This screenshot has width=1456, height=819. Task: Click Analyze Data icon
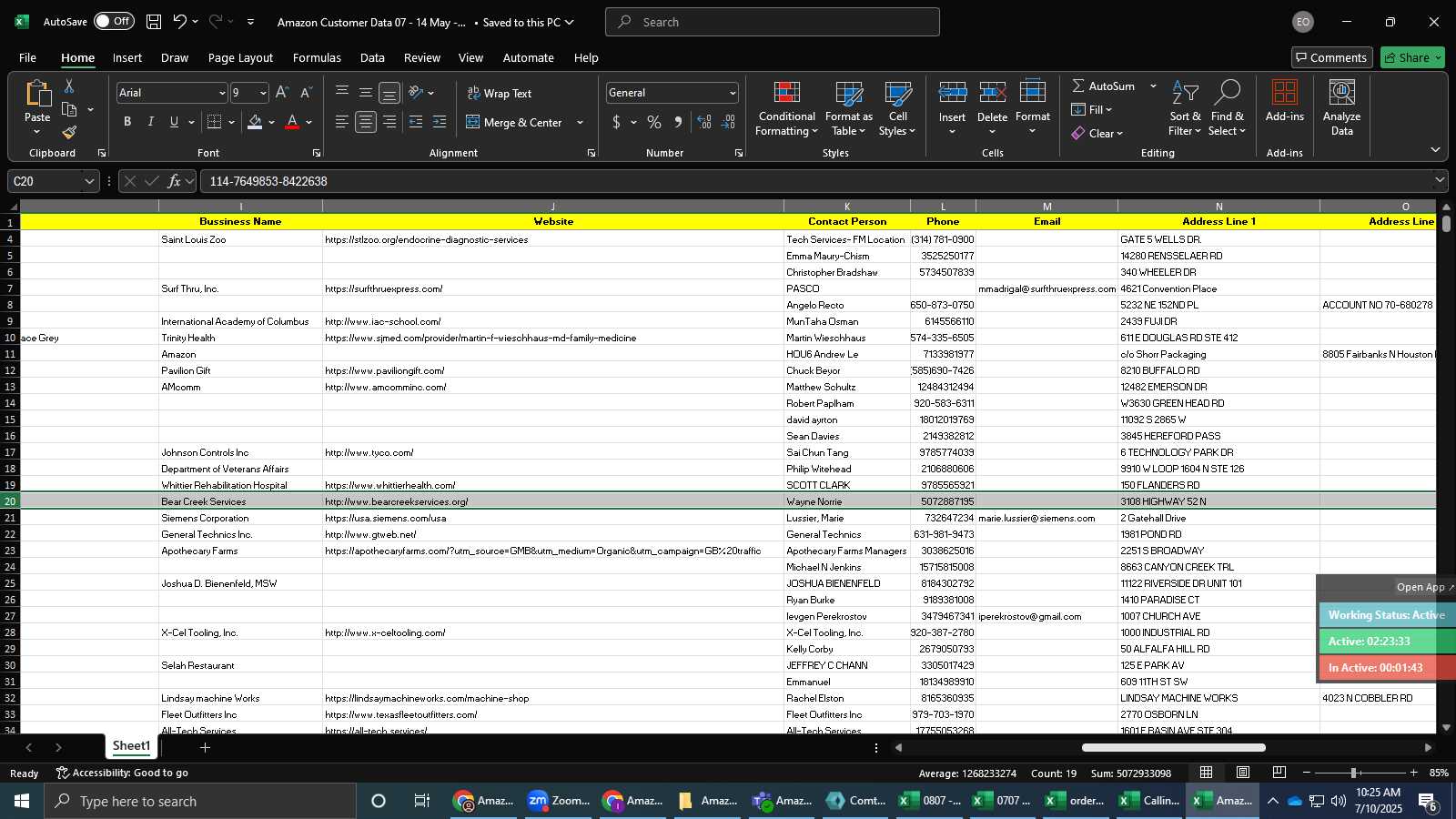(1342, 108)
